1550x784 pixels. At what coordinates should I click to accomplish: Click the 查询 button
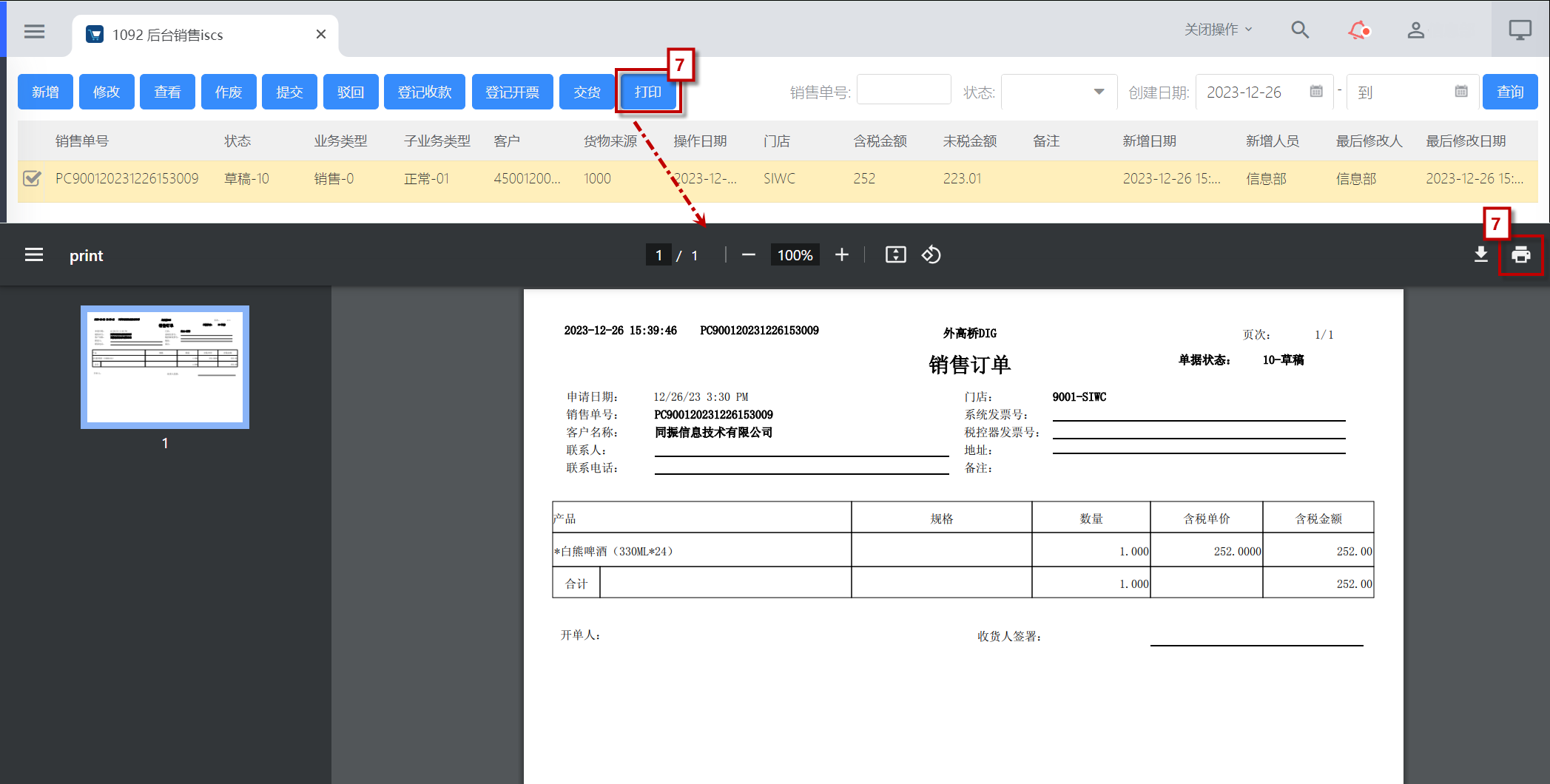(x=1510, y=92)
